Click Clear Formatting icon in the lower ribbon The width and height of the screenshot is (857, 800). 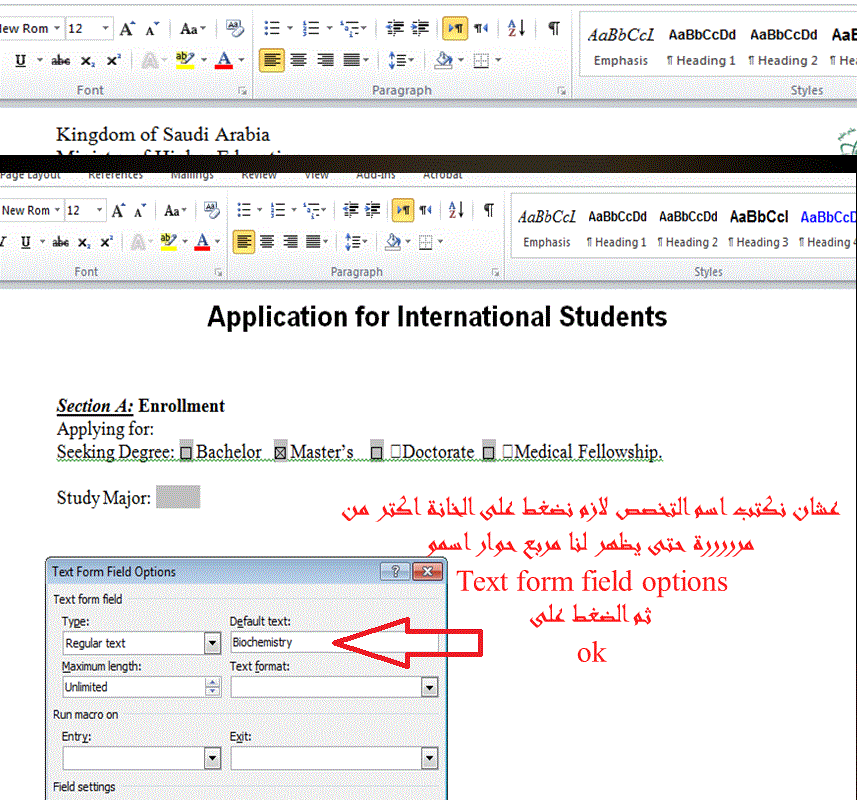pos(210,210)
